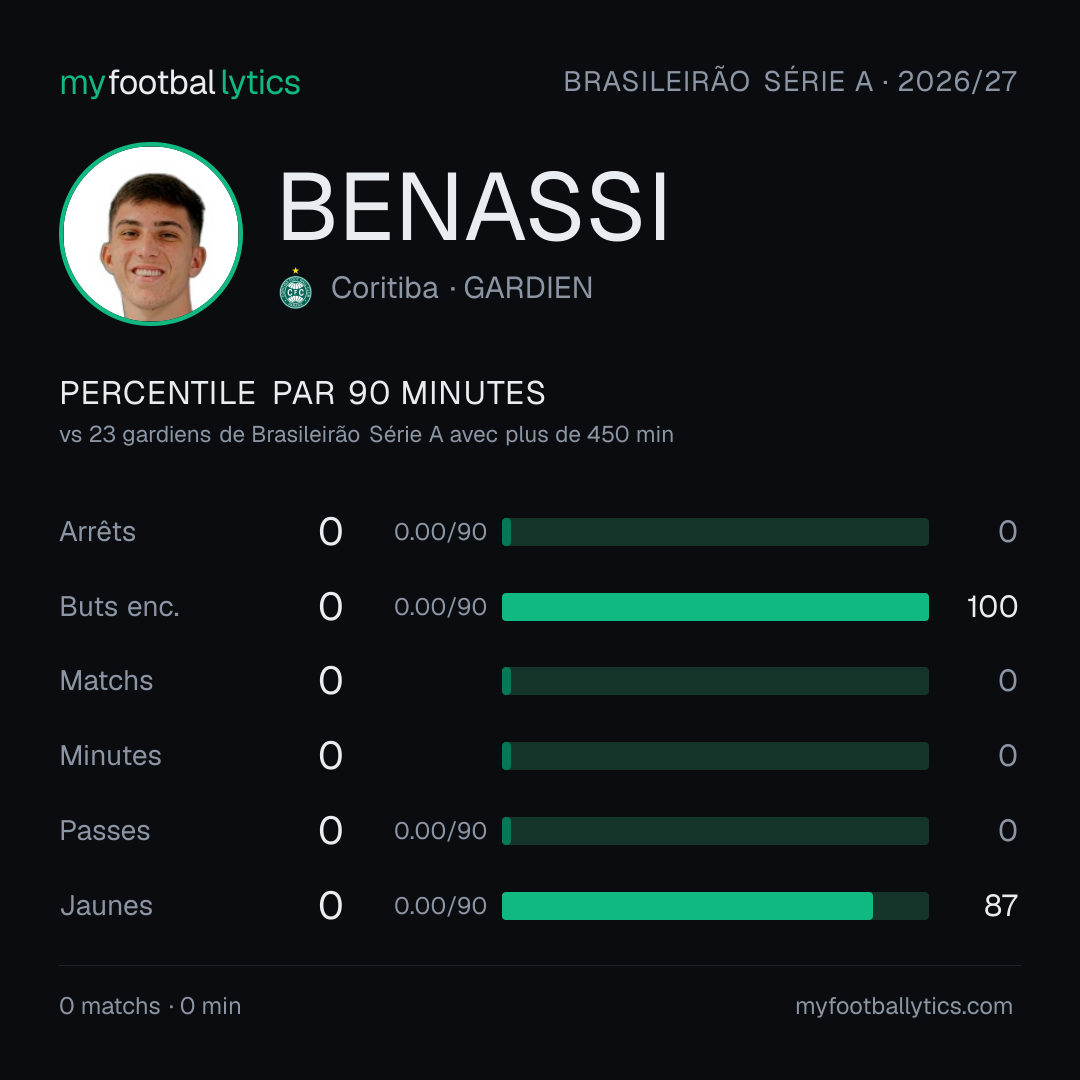Click the Passes percentile bar
The image size is (1080, 1080).
point(715,831)
